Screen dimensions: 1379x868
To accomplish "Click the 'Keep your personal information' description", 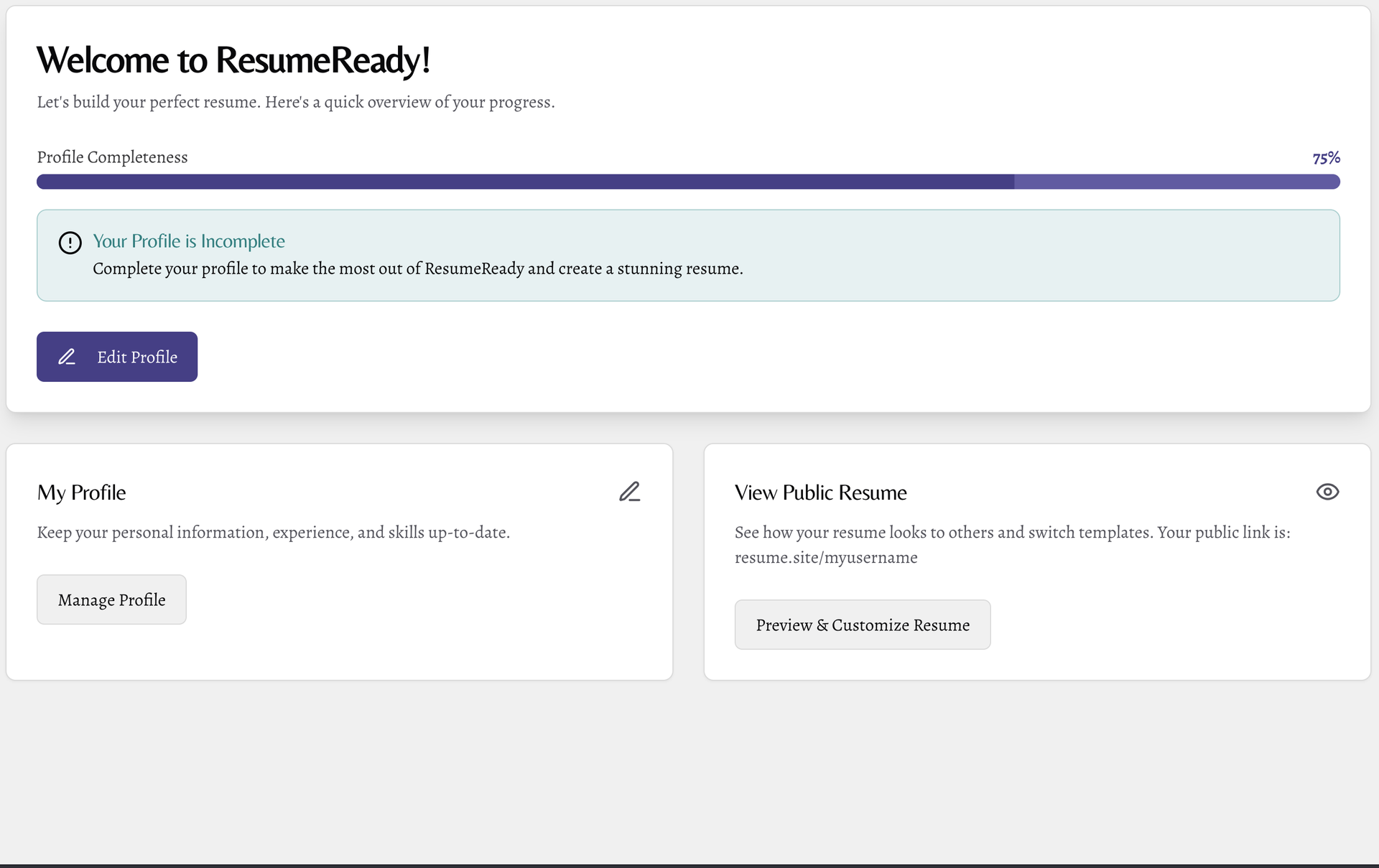I will click(x=274, y=533).
